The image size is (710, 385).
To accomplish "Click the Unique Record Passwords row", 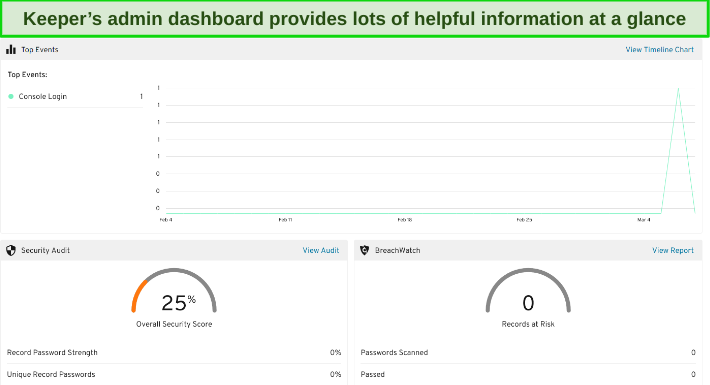I will [x=174, y=374].
